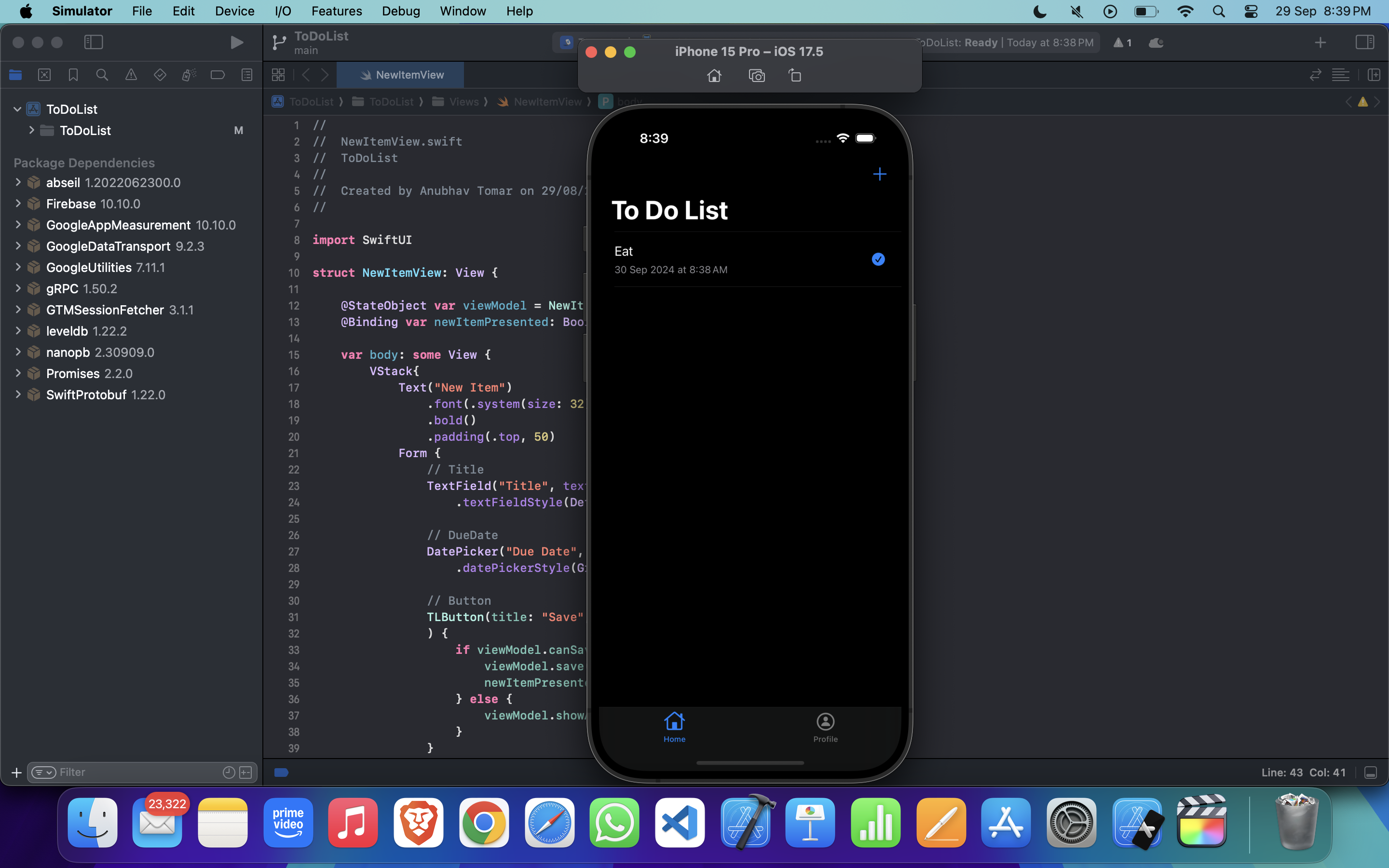Take a simulator screenshot with camera icon
The width and height of the screenshot is (1389, 868).
click(x=757, y=76)
